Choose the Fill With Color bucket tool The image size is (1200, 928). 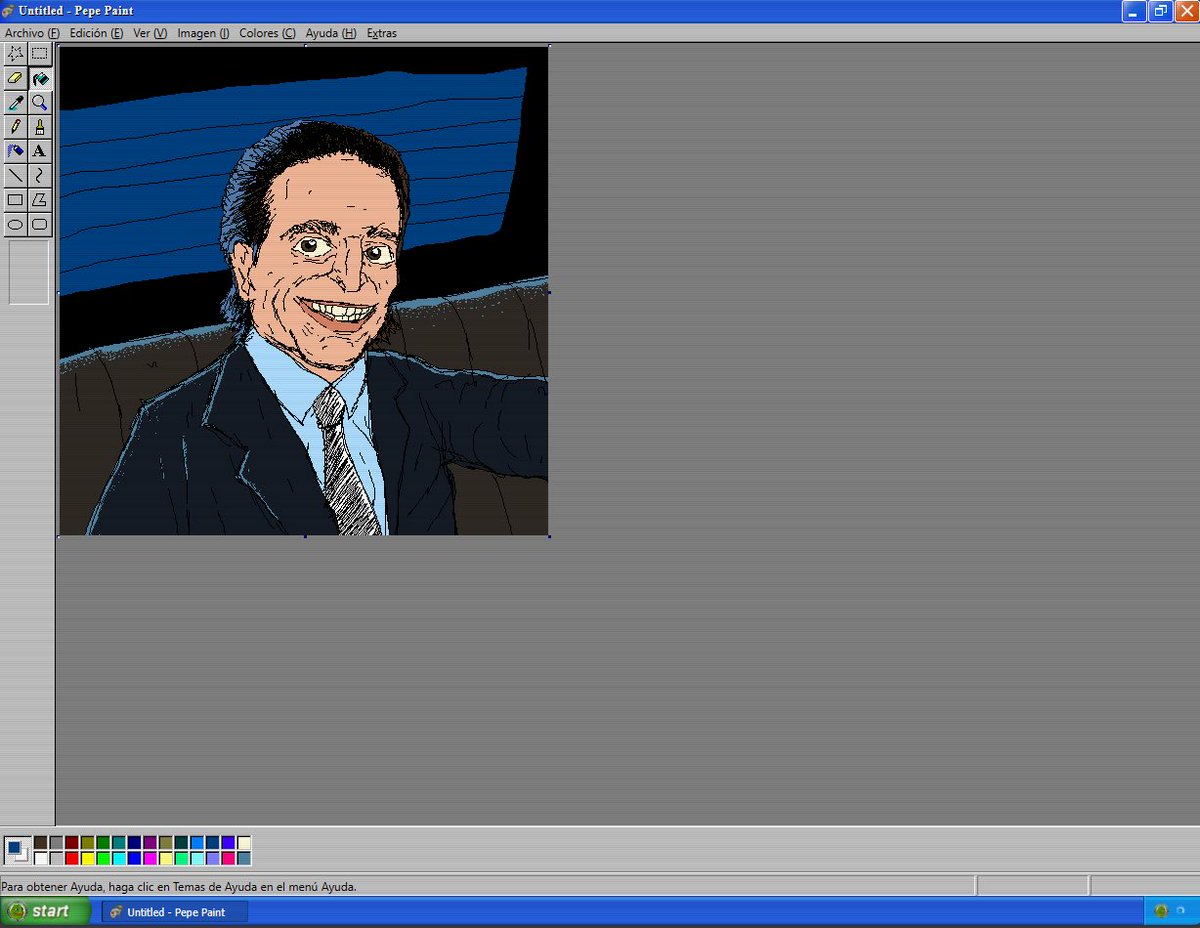click(x=39, y=78)
